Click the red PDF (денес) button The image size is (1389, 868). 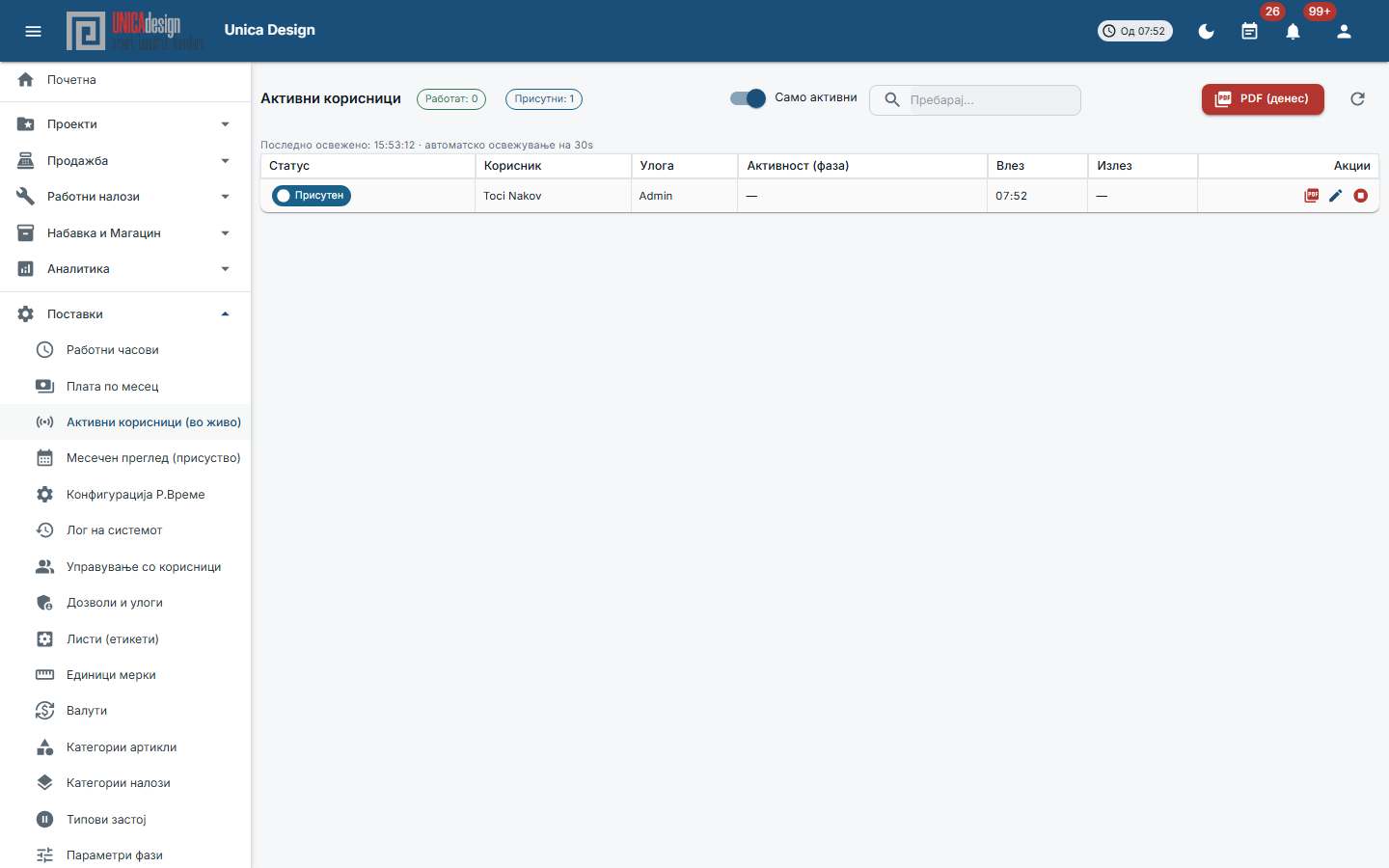pos(1263,98)
